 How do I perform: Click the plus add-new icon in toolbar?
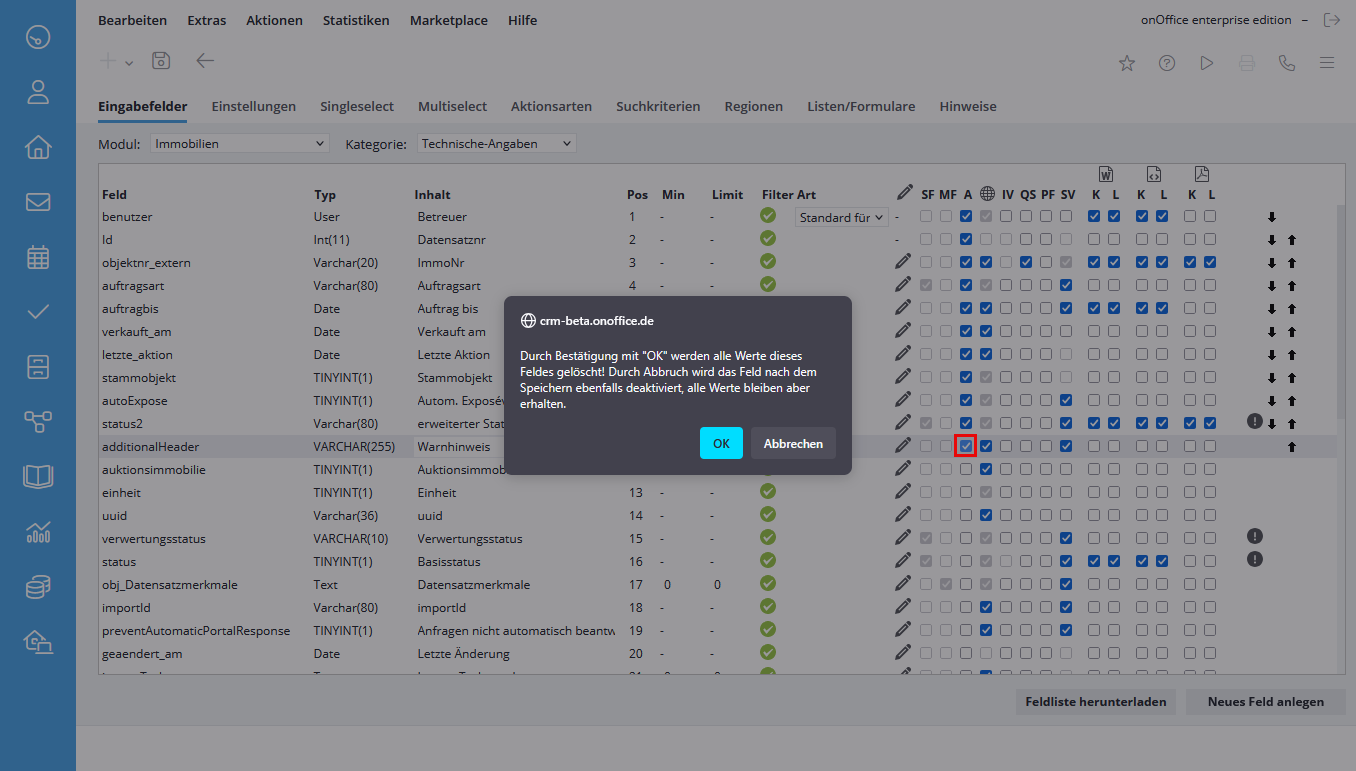tap(108, 61)
